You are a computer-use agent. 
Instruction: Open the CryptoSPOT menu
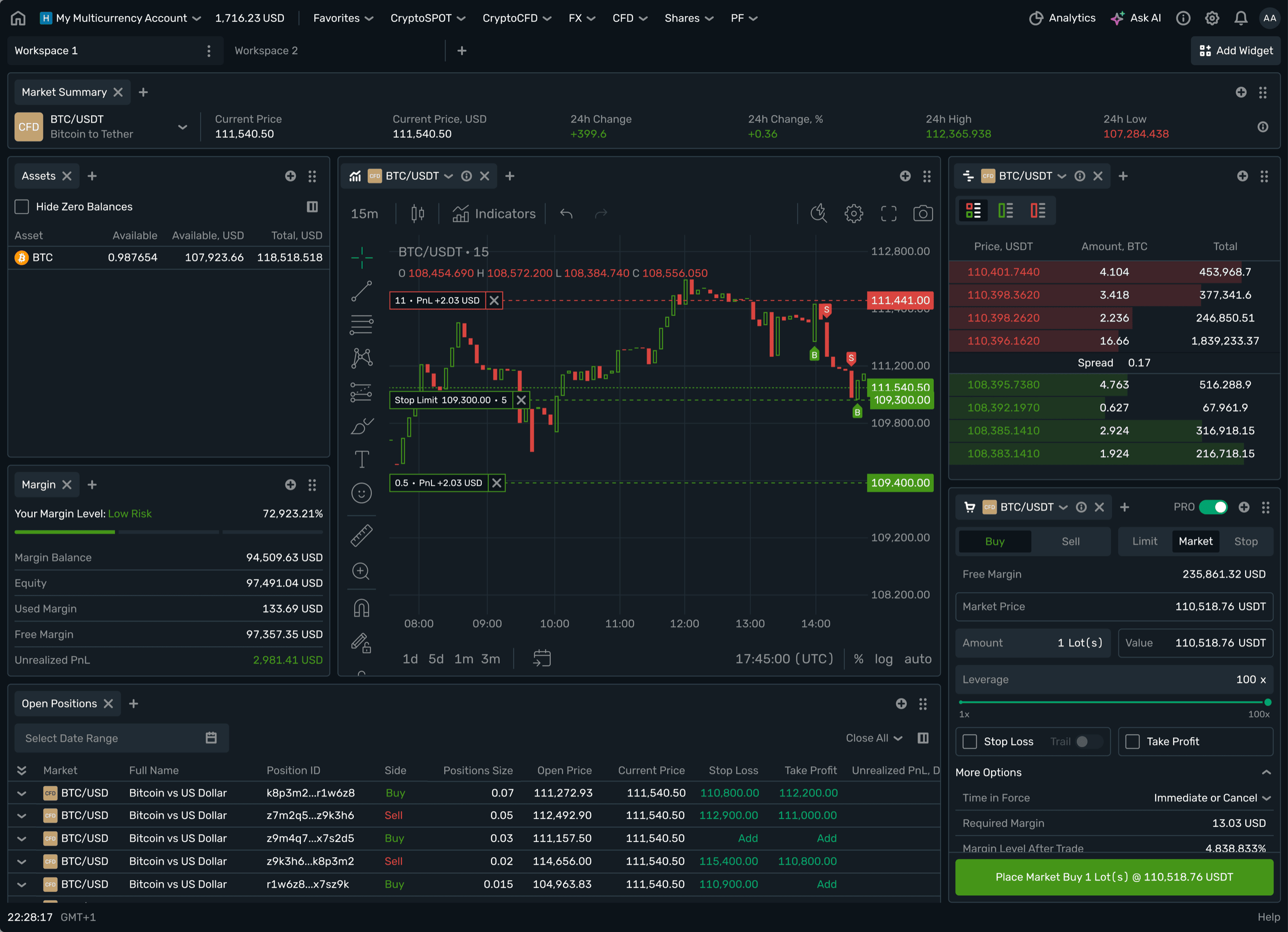(428, 18)
